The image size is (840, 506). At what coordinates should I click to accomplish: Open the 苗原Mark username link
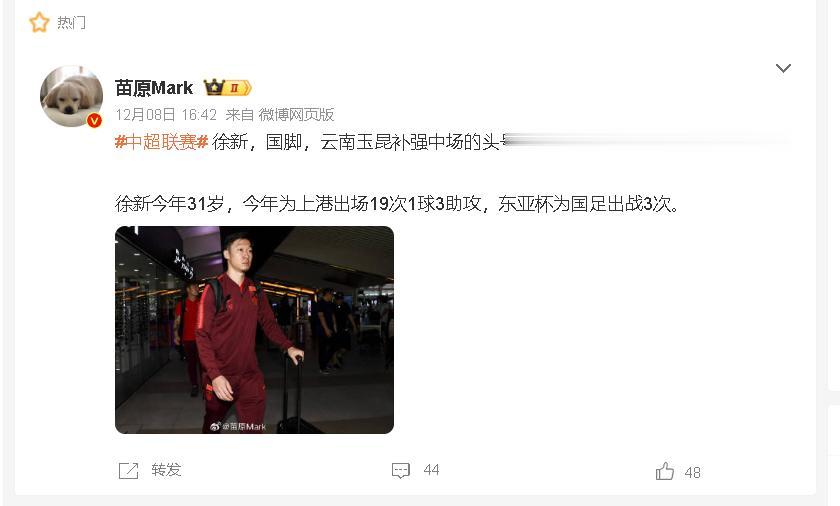click(154, 88)
